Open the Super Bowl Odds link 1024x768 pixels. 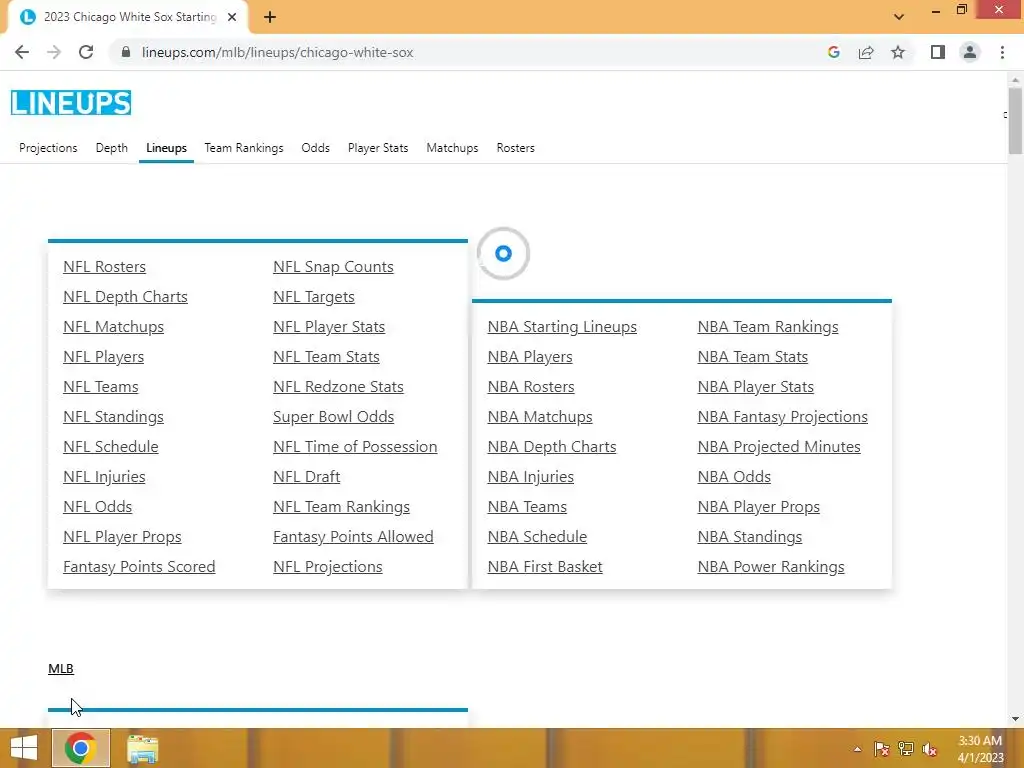pyautogui.click(x=334, y=417)
